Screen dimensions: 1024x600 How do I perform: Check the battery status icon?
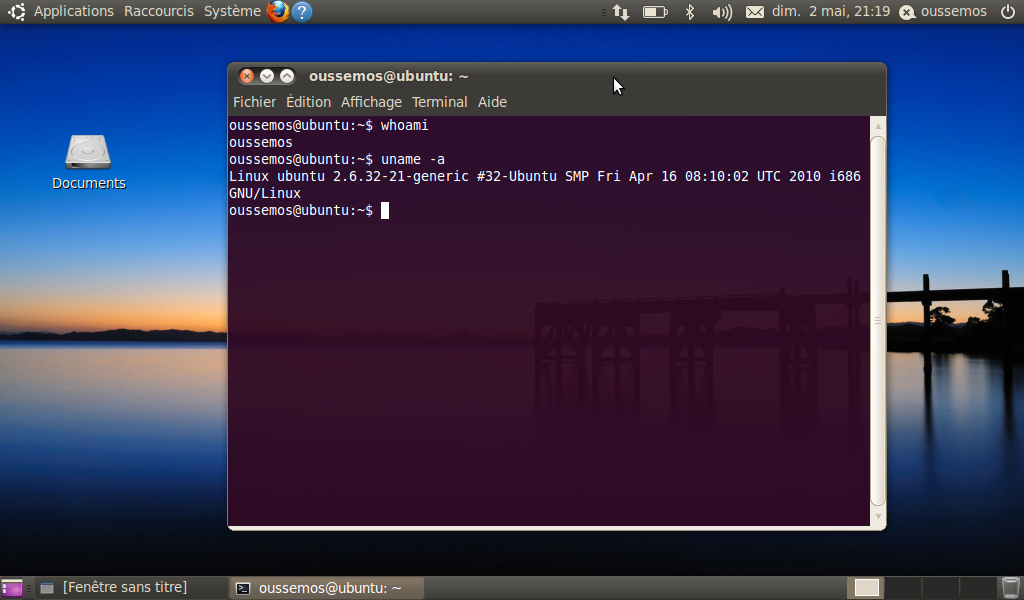point(655,12)
